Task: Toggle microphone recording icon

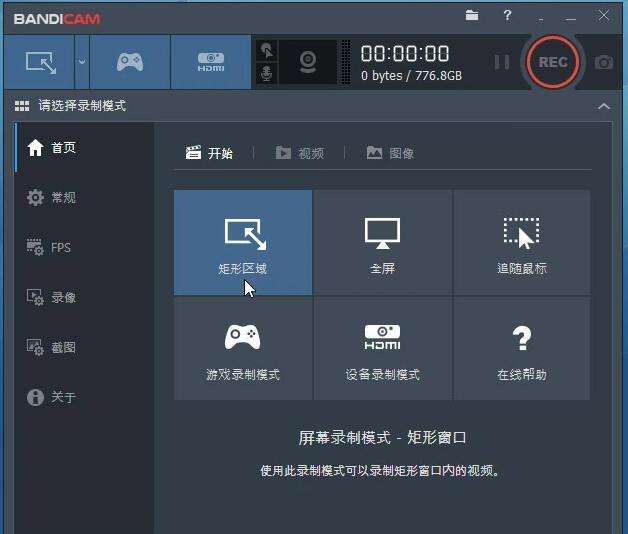Action: [266, 73]
